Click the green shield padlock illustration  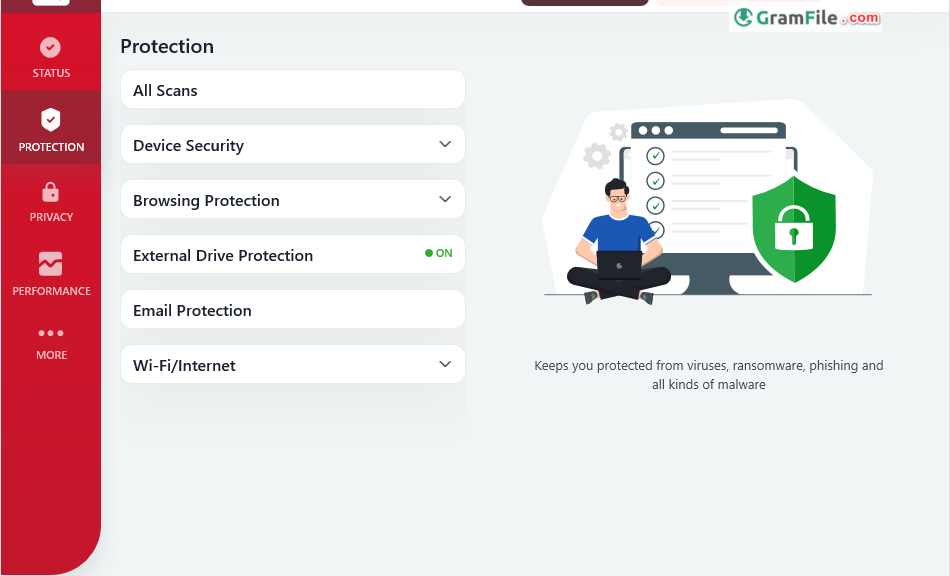pyautogui.click(x=793, y=230)
